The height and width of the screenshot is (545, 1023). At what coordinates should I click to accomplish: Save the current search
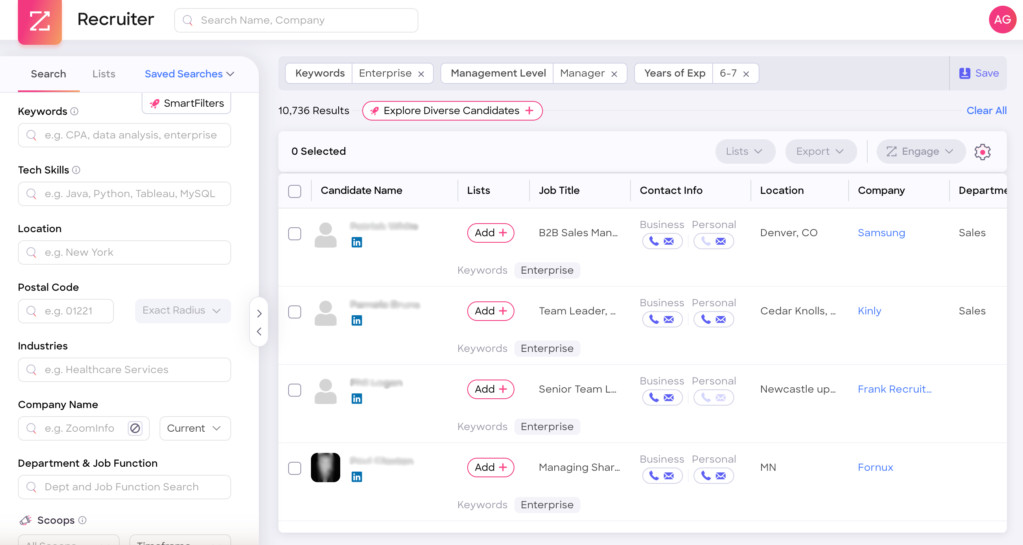point(979,73)
